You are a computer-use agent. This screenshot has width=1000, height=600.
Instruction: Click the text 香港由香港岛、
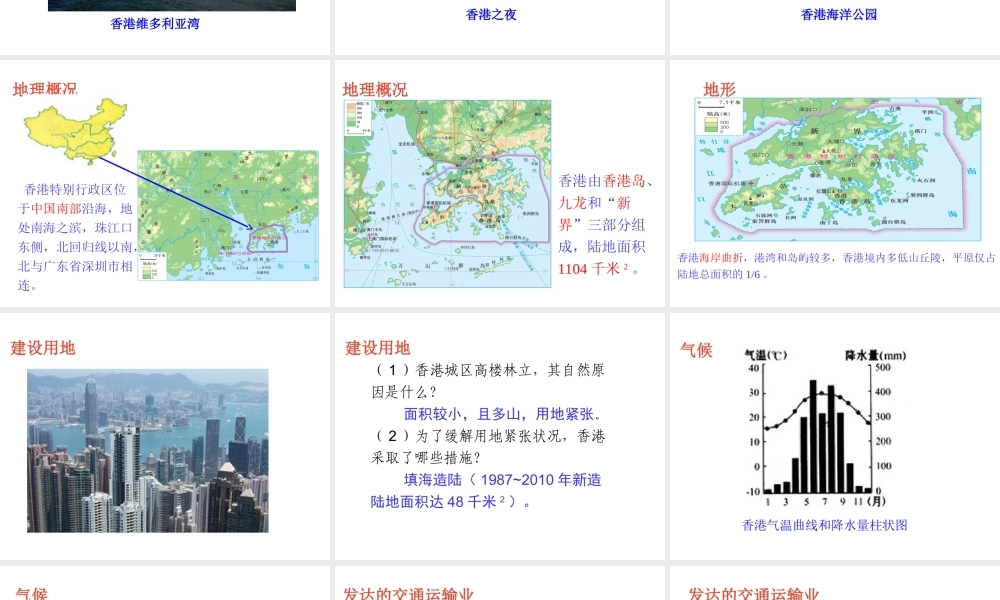606,181
